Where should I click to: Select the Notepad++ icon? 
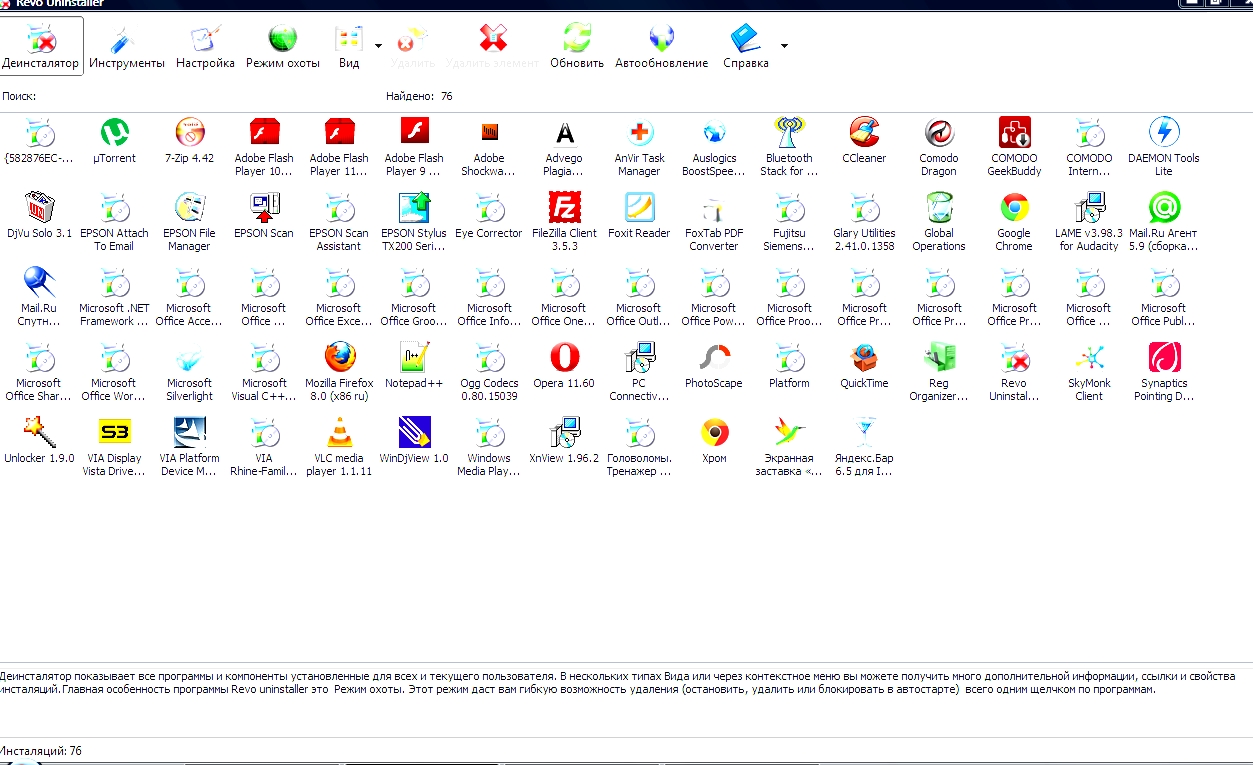point(415,357)
